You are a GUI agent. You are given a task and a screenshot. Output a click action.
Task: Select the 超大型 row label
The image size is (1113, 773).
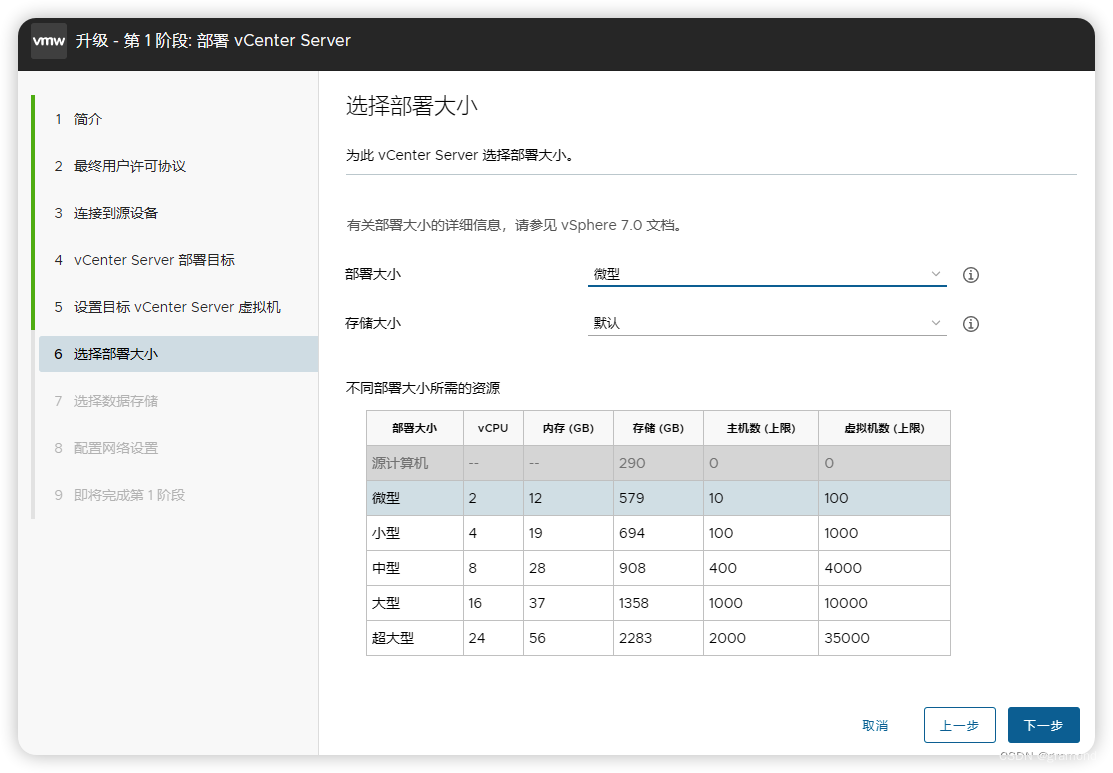pyautogui.click(x=393, y=638)
